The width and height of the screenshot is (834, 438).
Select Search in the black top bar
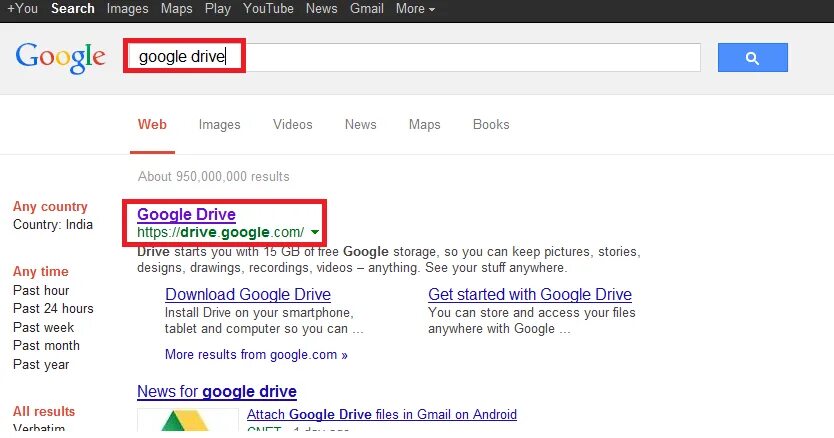[72, 9]
